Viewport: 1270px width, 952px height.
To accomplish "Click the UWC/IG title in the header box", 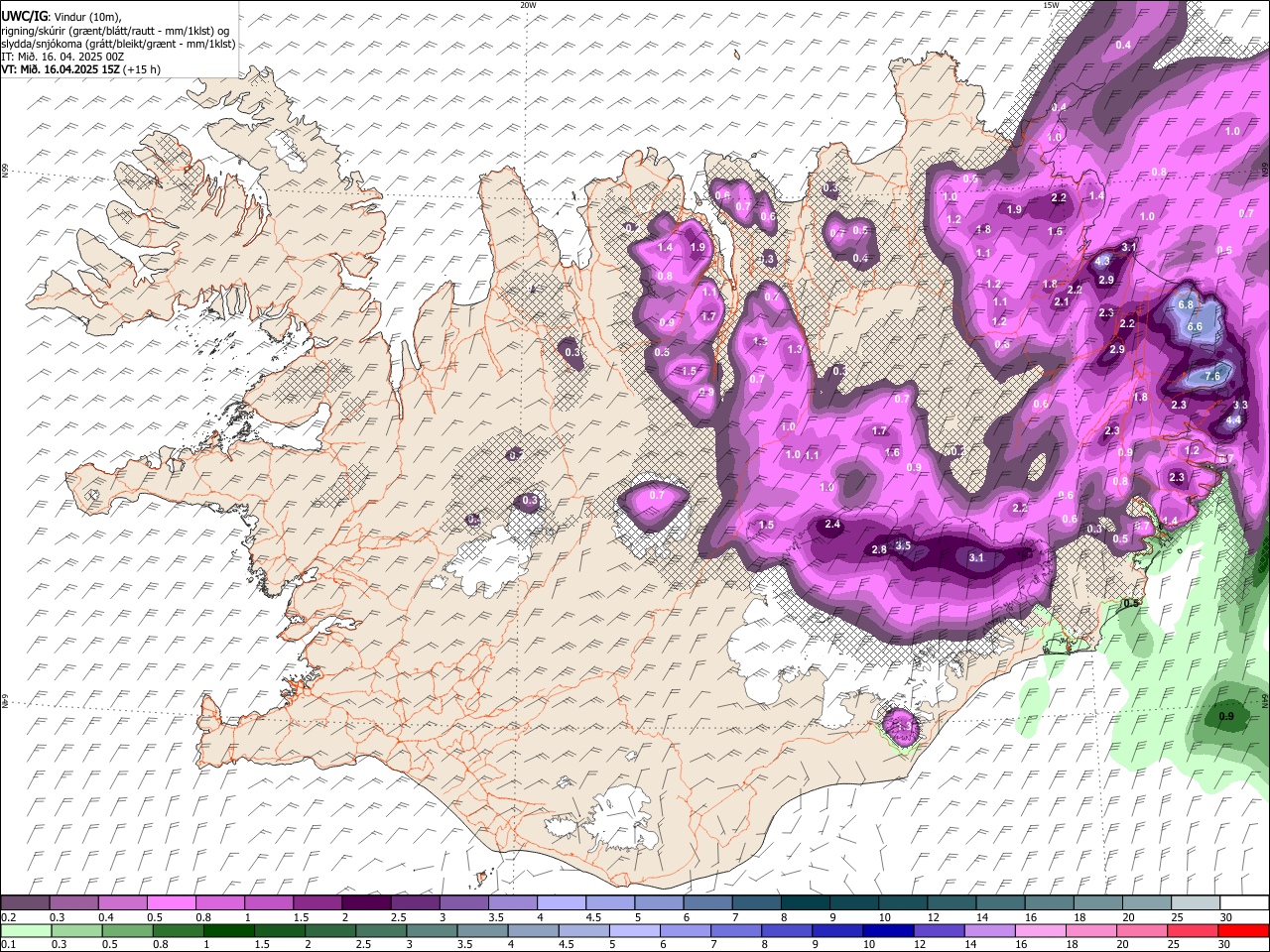I will coord(24,16).
